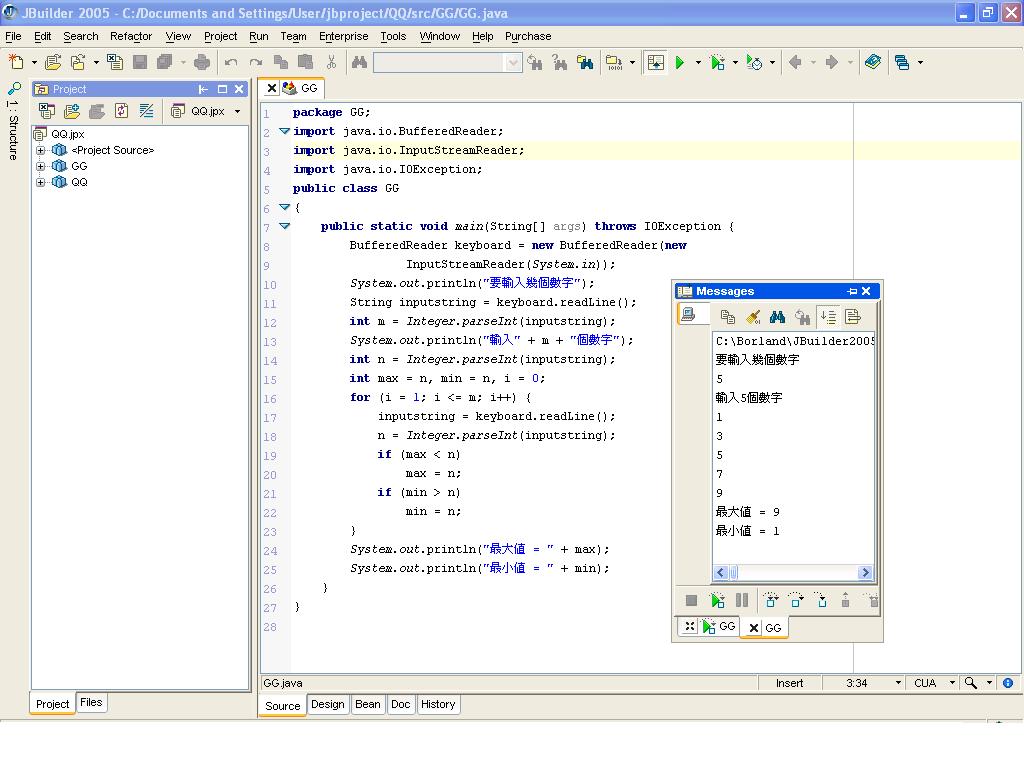Click the binoculars search icon in Messages
Screen dimensions: 1024x768
777,317
